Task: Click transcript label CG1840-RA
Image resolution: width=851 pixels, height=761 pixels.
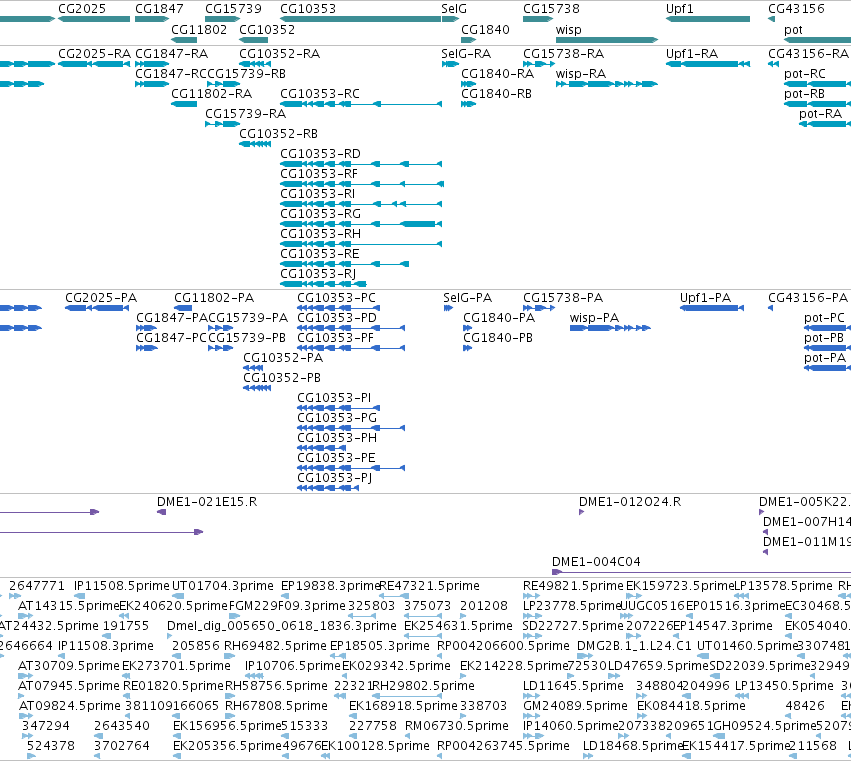Action: (498, 74)
